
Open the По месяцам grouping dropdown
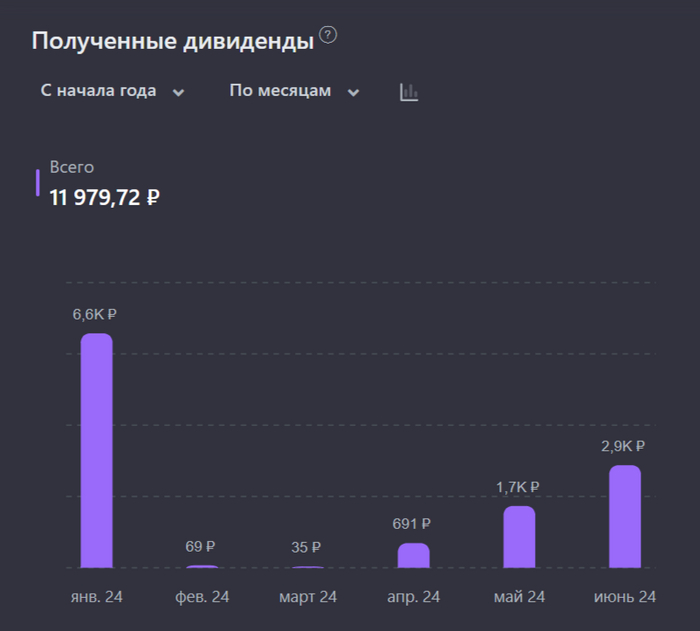294,91
